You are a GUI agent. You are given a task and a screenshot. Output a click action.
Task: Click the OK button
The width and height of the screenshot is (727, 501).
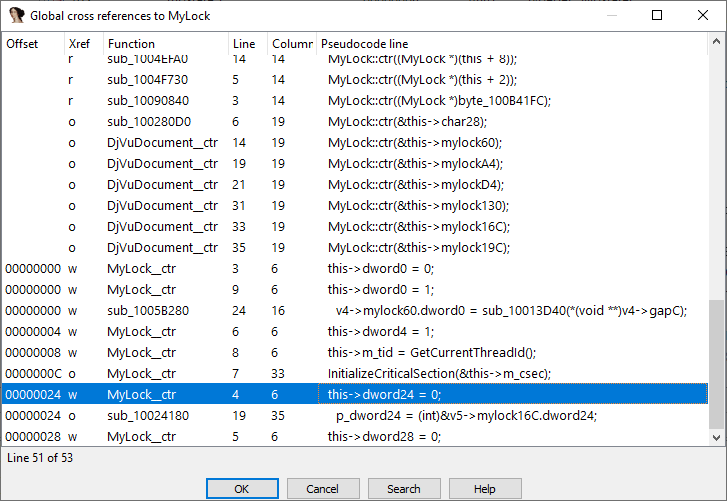pos(242,488)
